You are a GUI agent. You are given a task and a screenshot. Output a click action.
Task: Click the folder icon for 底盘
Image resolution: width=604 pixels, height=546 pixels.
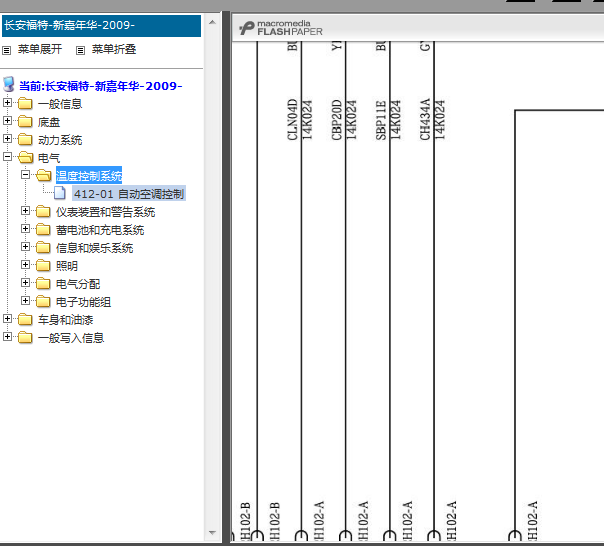tap(25, 121)
